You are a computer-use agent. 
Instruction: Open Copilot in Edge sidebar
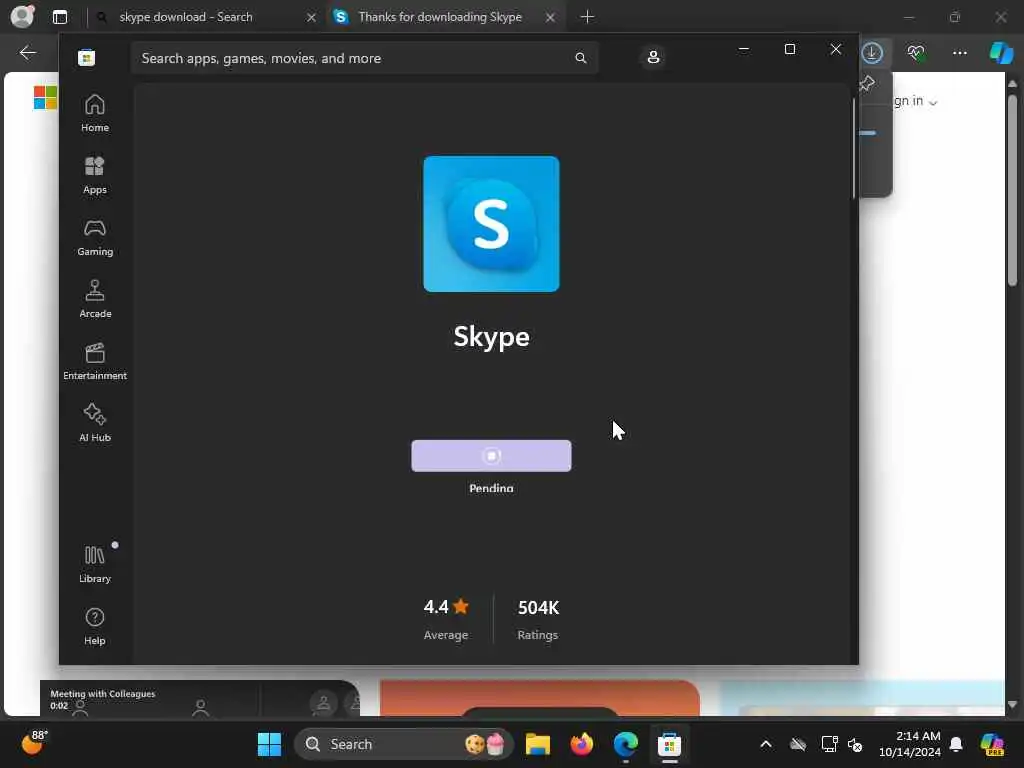pos(1001,53)
